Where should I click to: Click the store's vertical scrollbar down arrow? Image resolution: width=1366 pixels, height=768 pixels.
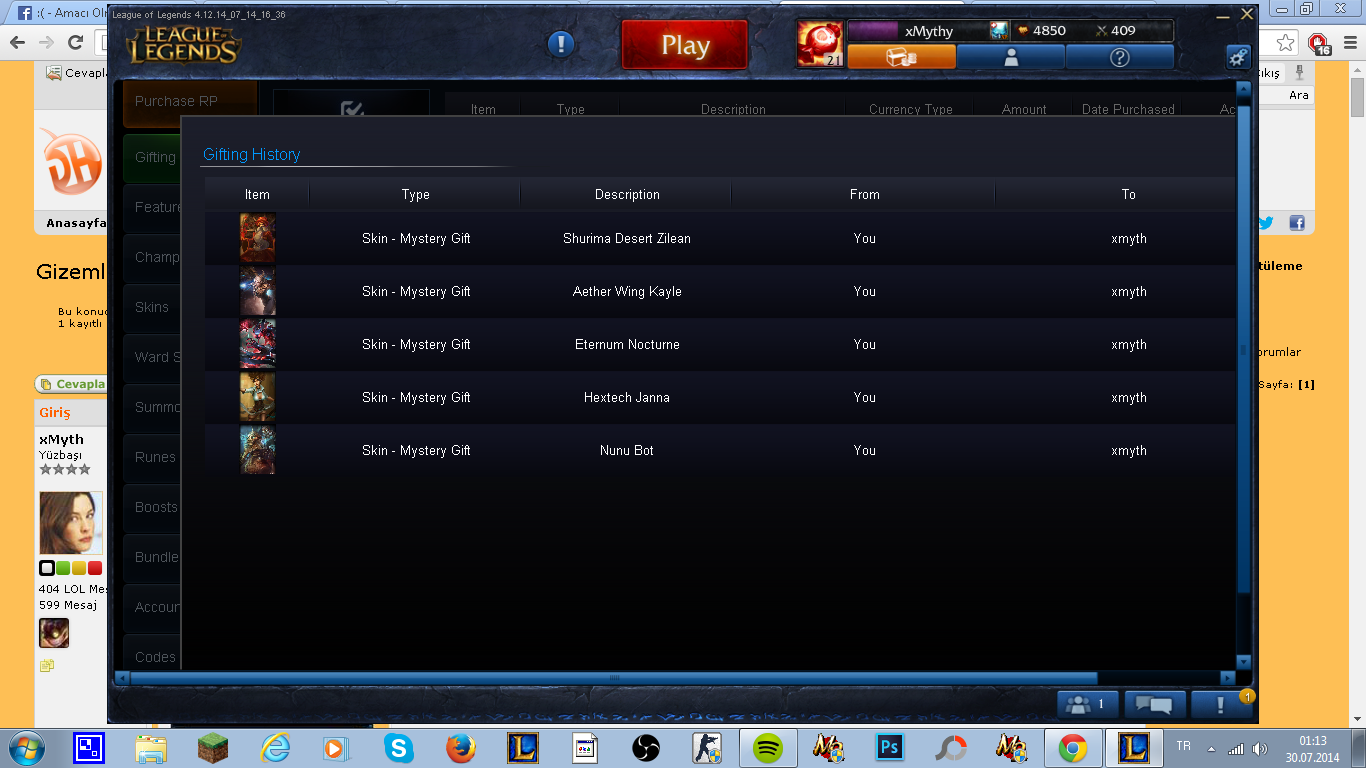pyautogui.click(x=1244, y=662)
